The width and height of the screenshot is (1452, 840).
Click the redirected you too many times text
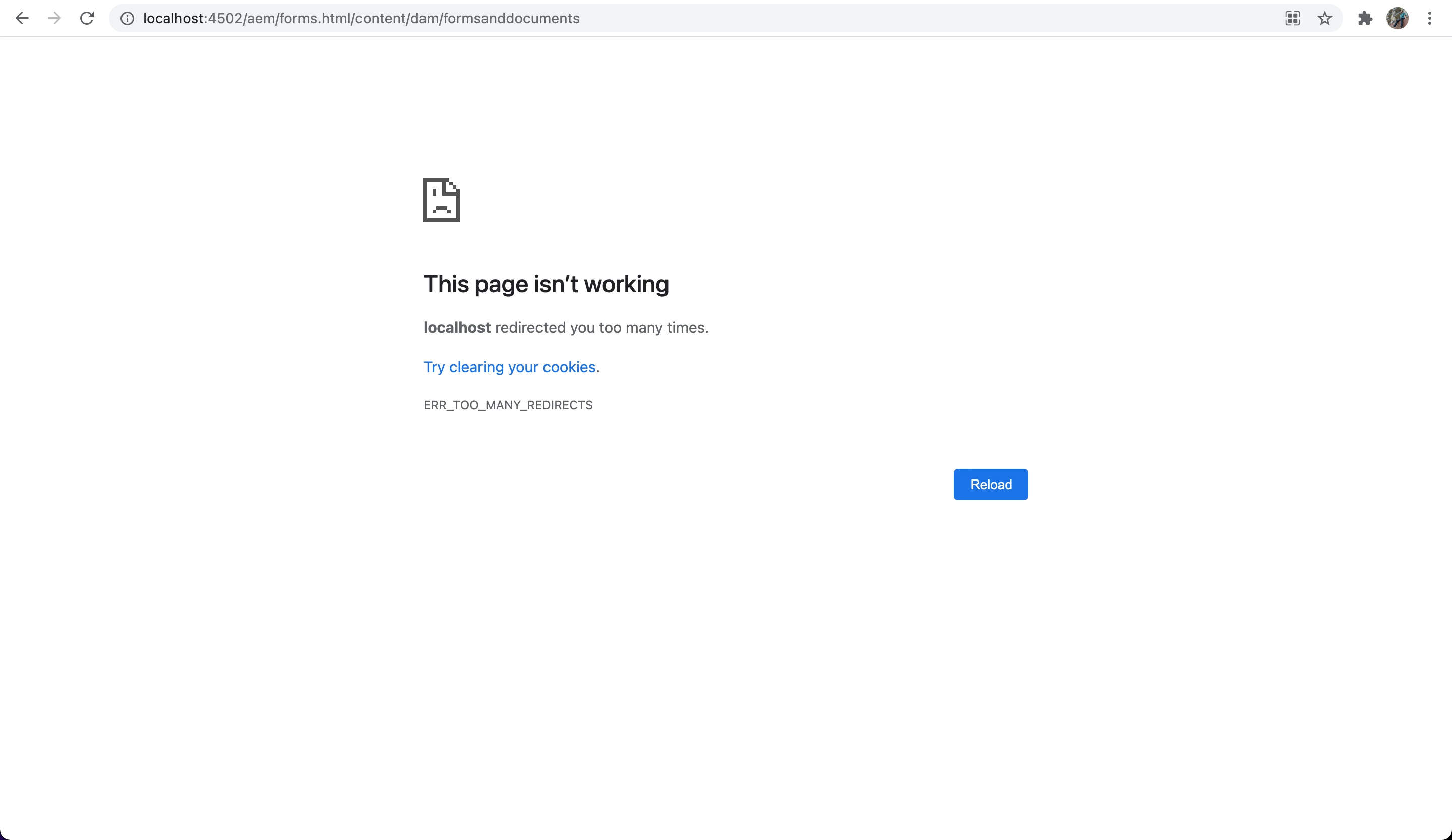click(x=601, y=328)
